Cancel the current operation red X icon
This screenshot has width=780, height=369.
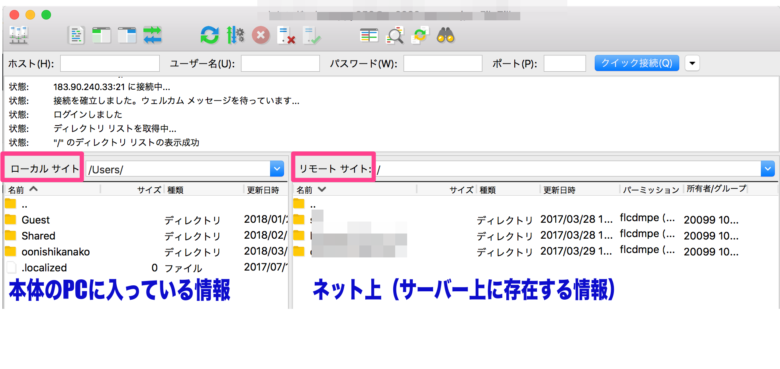point(260,35)
